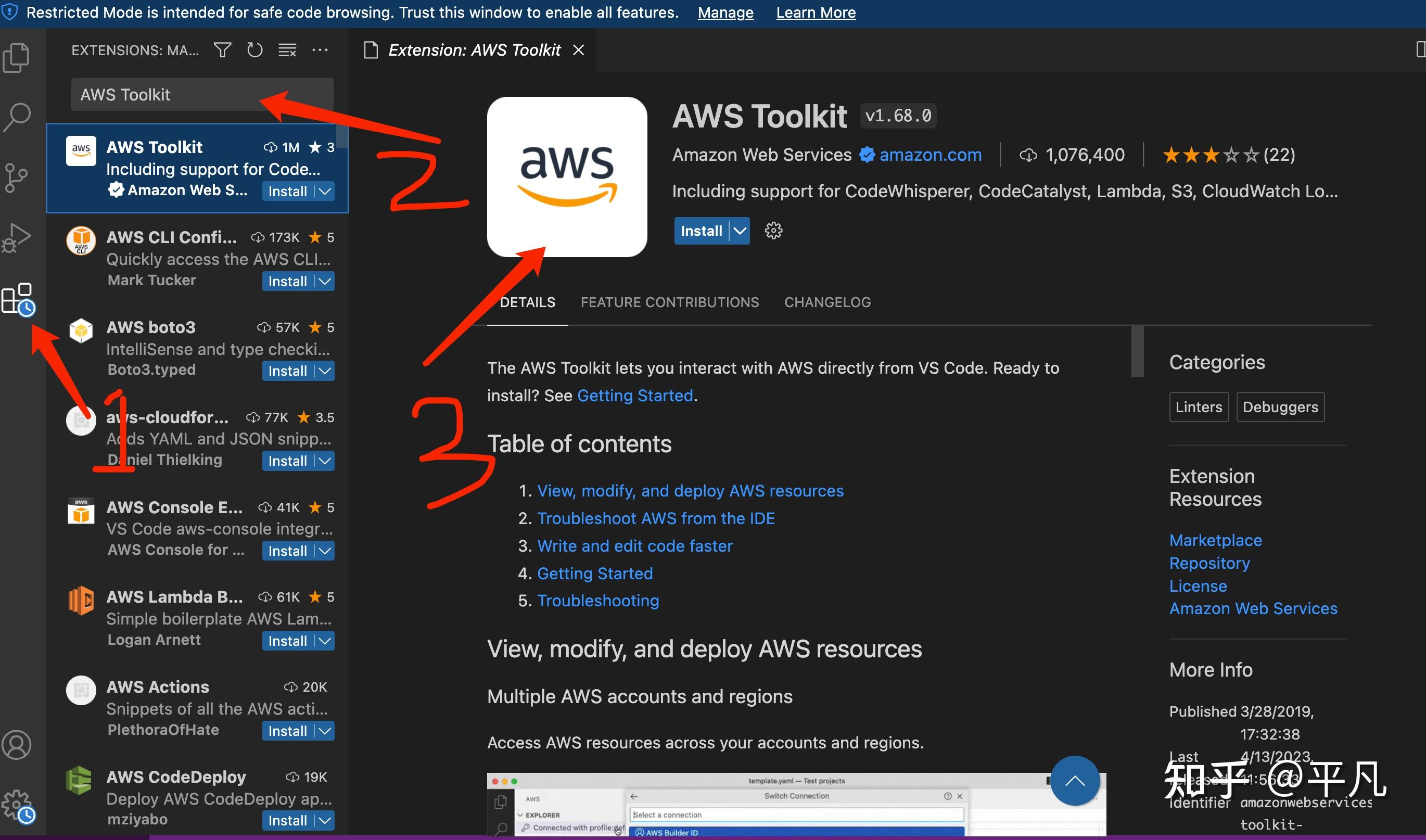This screenshot has height=840, width=1426.
Task: Expand Install dropdown for AWS Lambda Boilerplate
Action: tap(325, 641)
